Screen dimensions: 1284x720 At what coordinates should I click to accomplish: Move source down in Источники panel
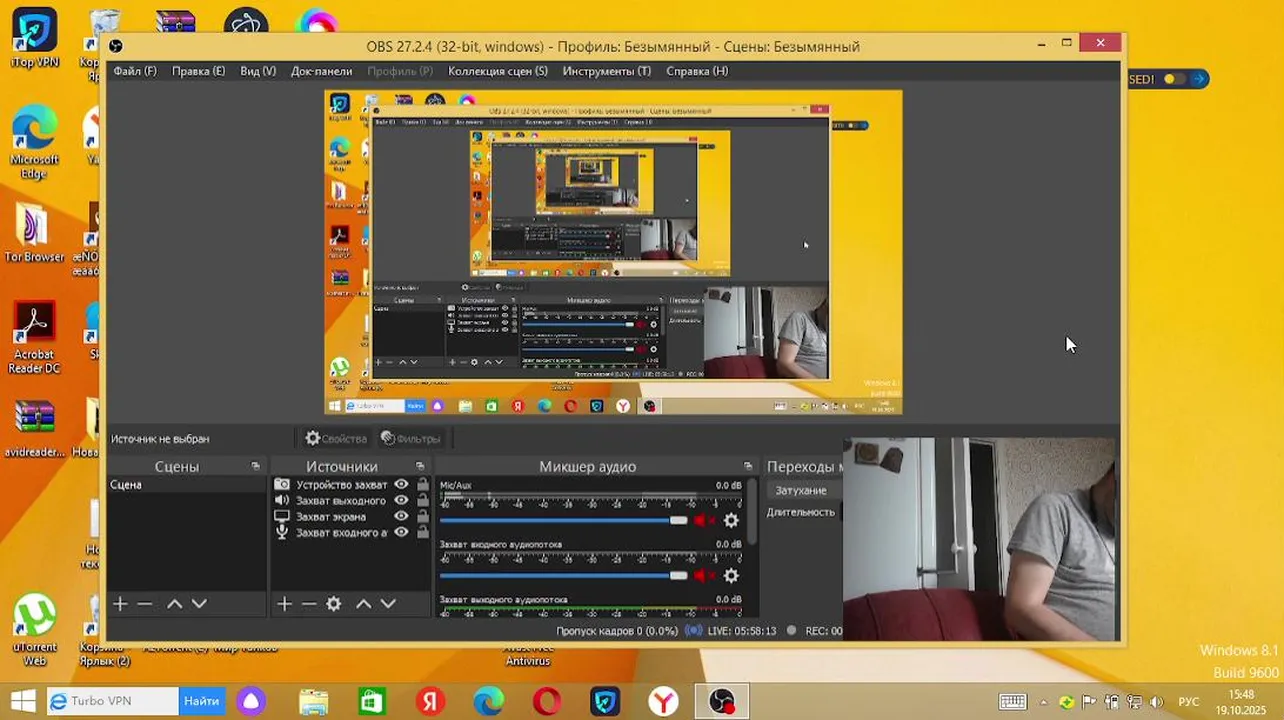click(388, 604)
